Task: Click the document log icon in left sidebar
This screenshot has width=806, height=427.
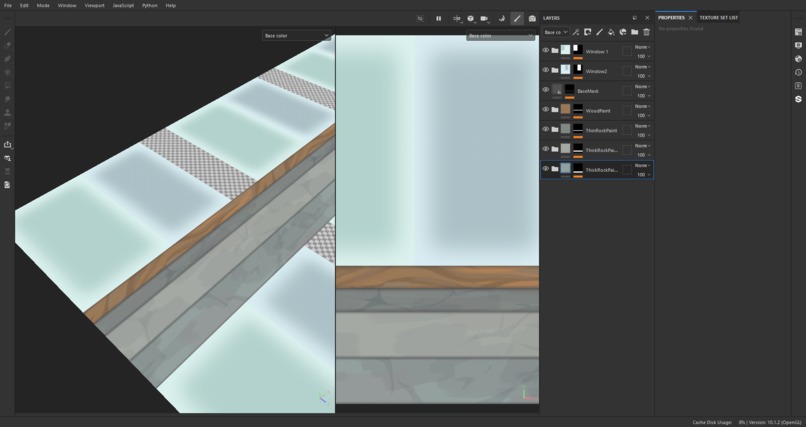Action: point(8,184)
